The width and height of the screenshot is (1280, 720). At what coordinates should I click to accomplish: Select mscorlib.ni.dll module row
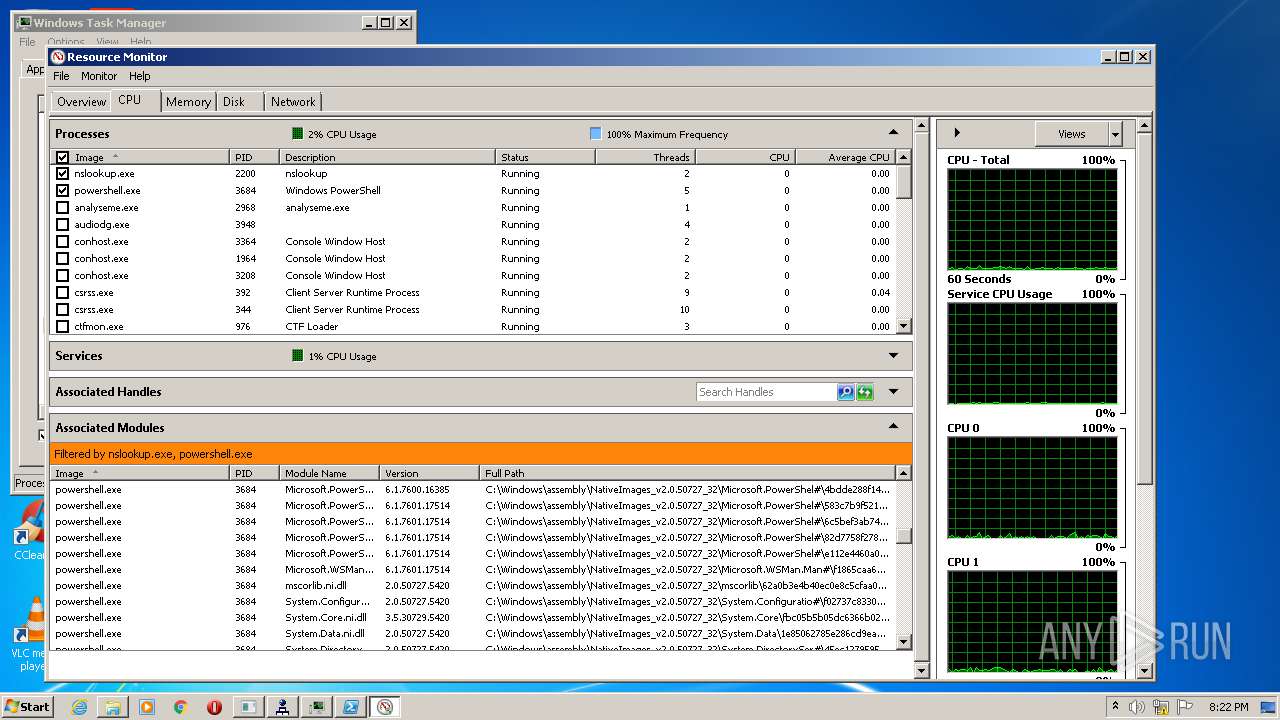[473, 585]
